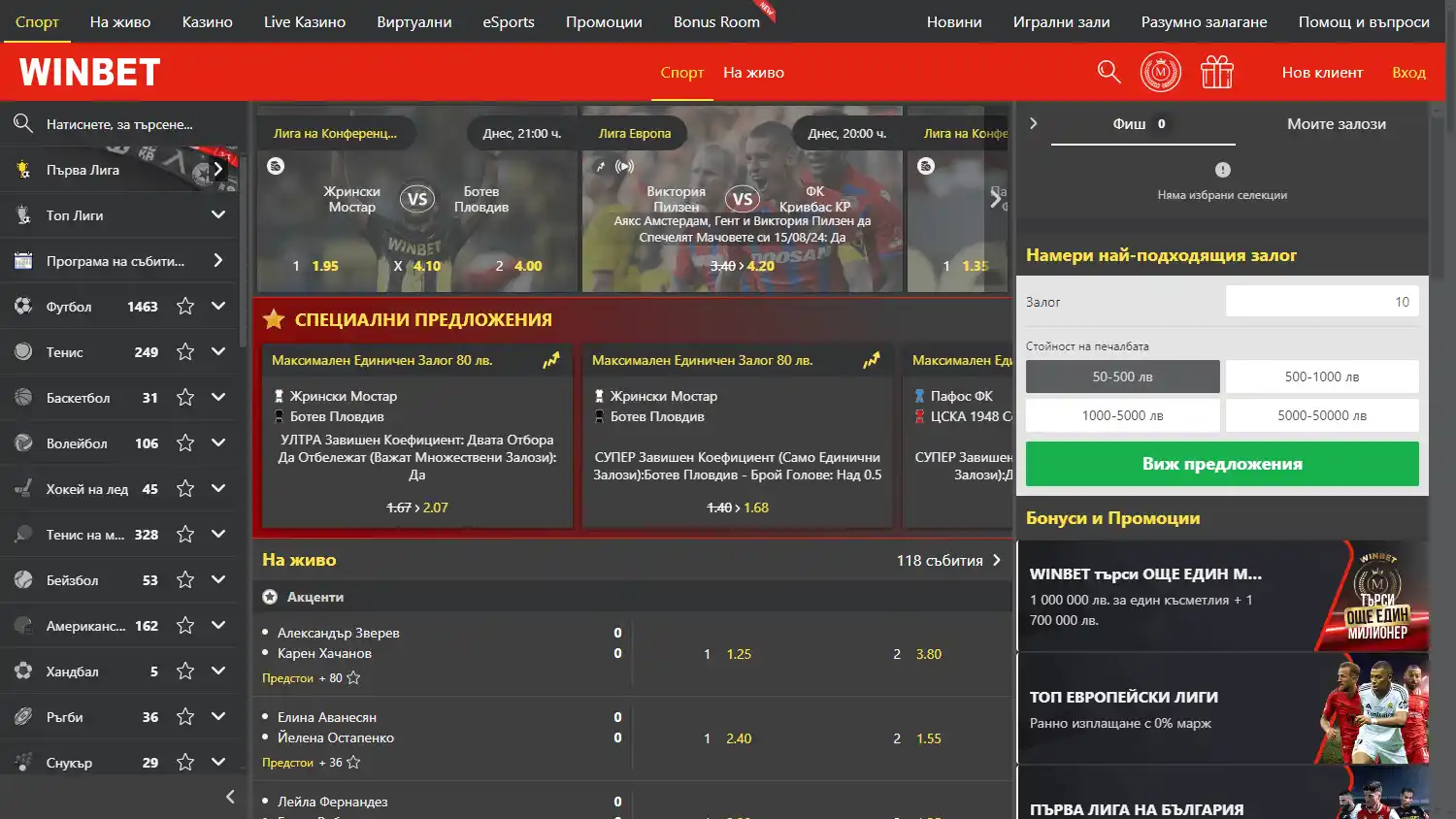Favorite Хандбал with the star
Viewport: 1456px width, 819px height.
click(x=185, y=672)
